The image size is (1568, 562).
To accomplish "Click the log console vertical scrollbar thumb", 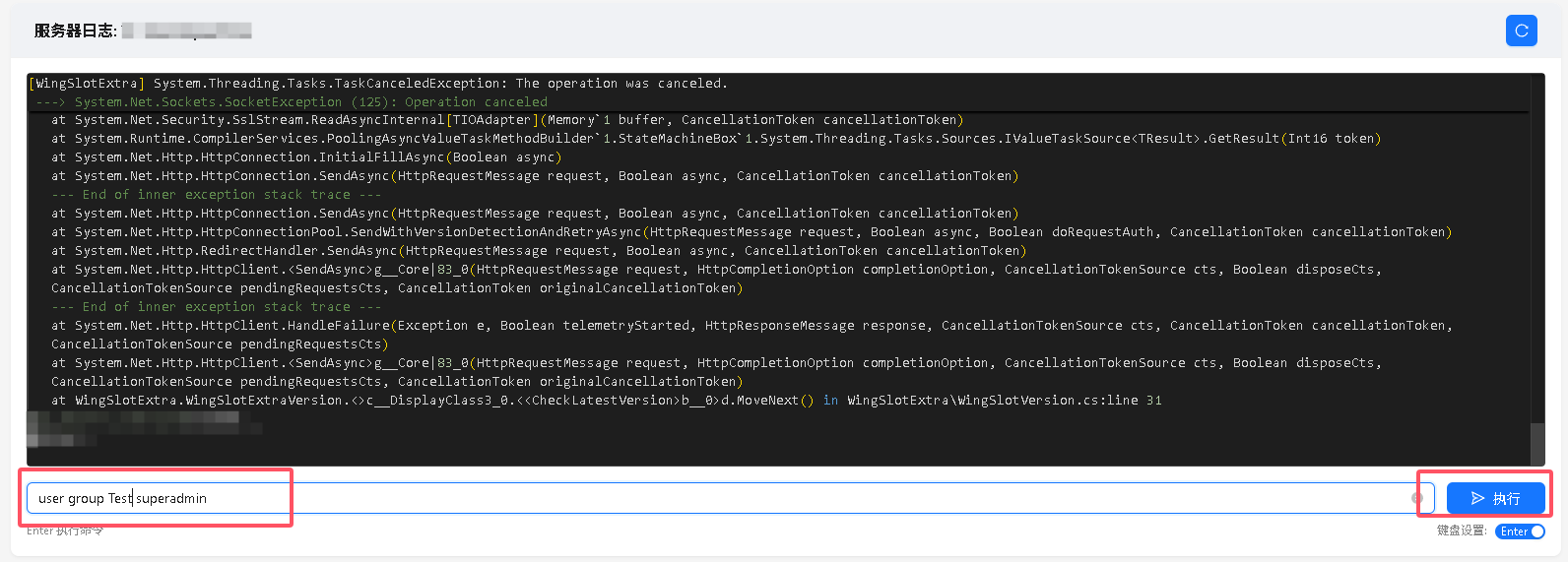I will pos(1536,443).
